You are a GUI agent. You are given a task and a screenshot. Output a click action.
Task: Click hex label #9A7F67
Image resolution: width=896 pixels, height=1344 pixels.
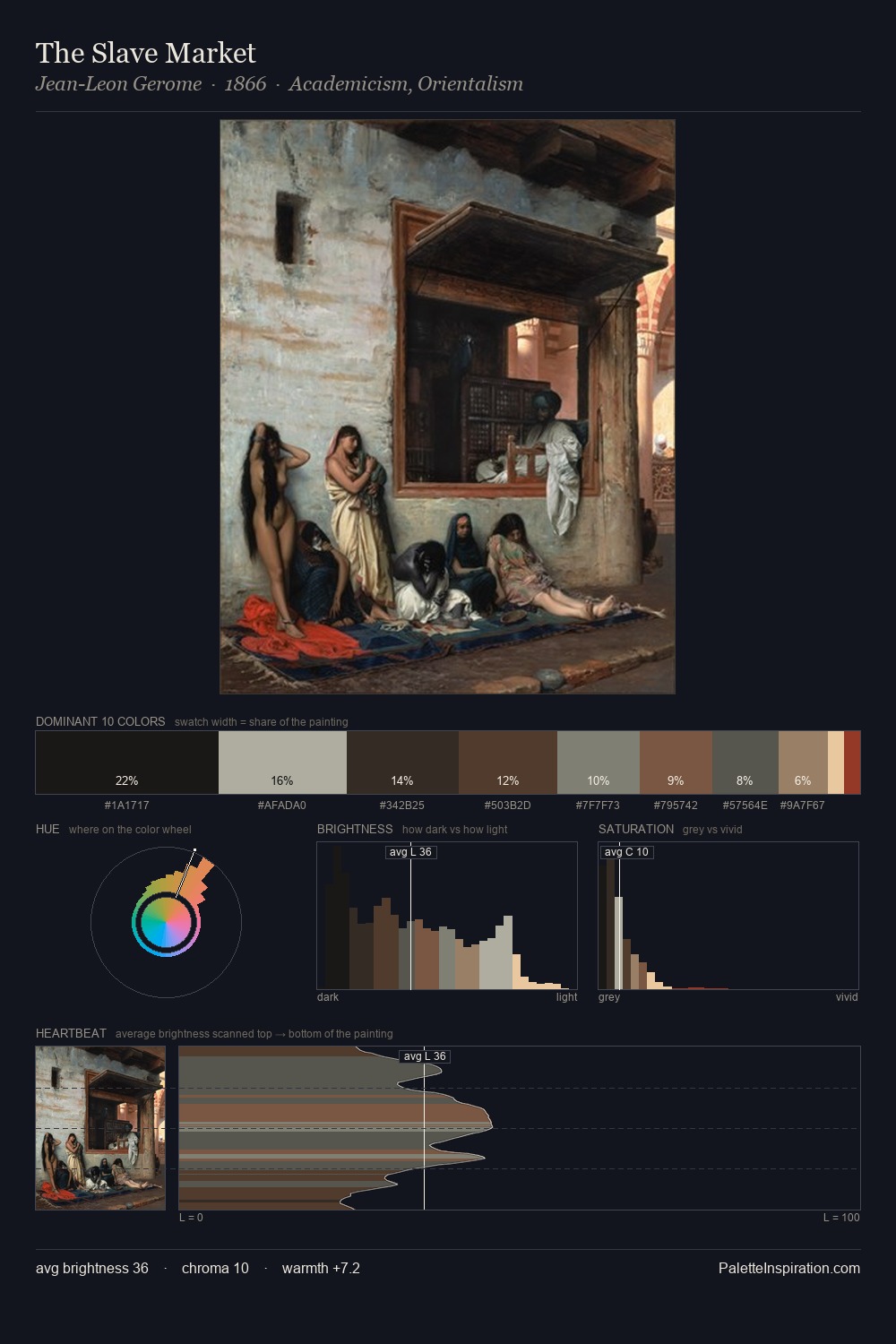(803, 806)
